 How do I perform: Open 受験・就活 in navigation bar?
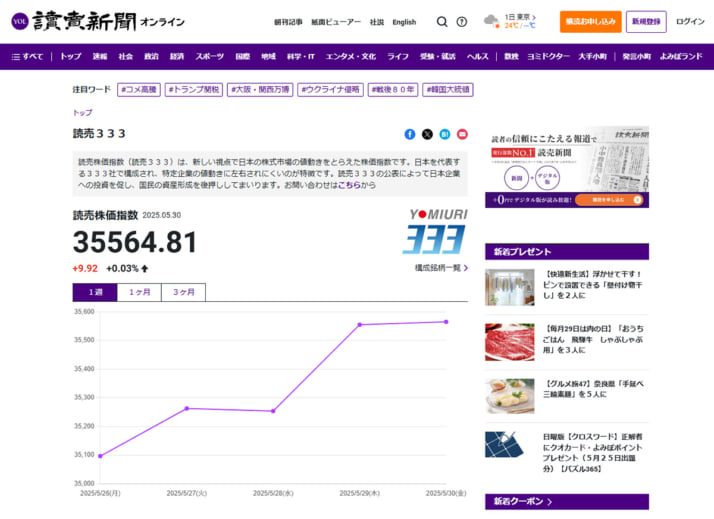click(438, 56)
